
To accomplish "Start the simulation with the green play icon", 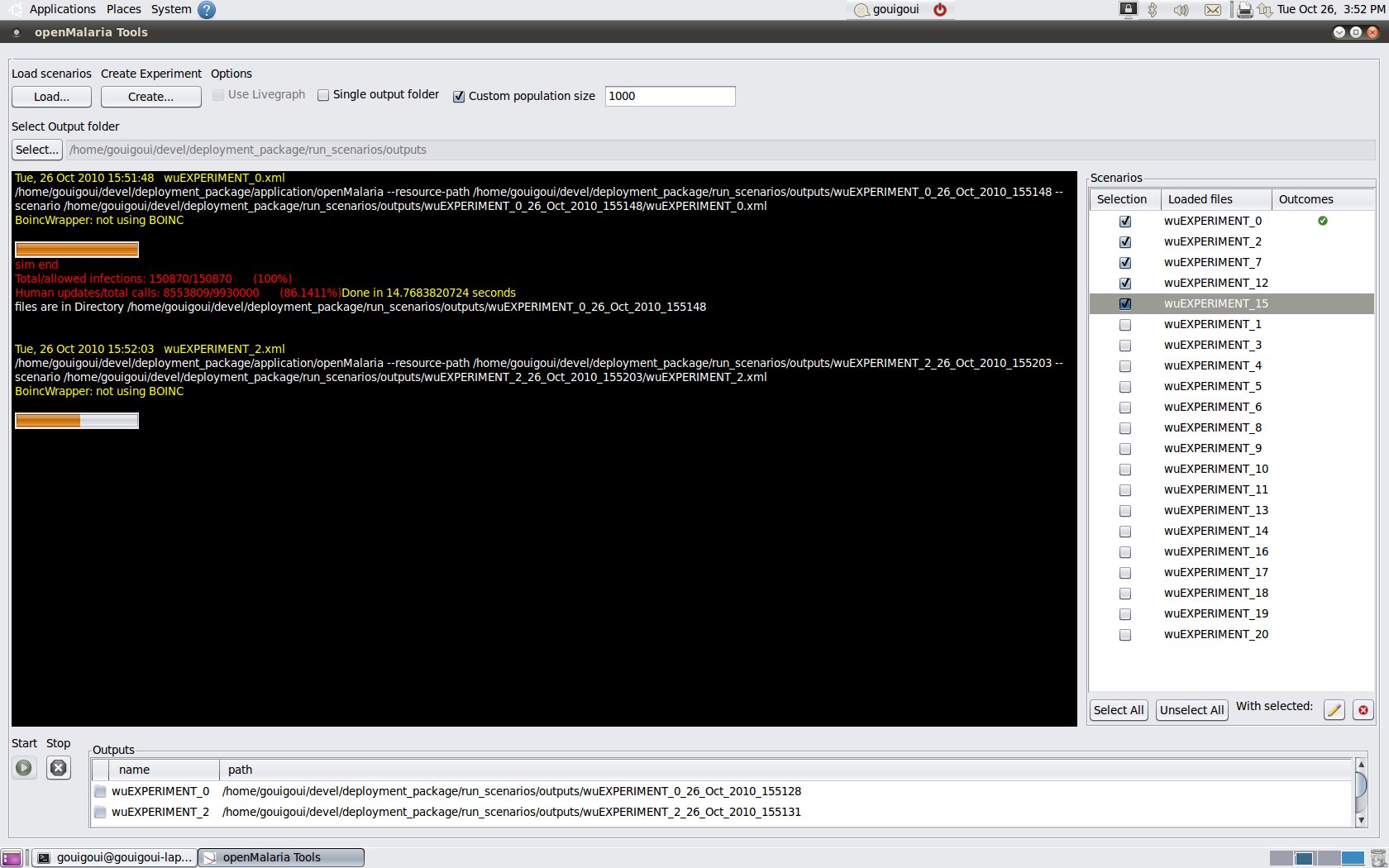I will pos(24,768).
